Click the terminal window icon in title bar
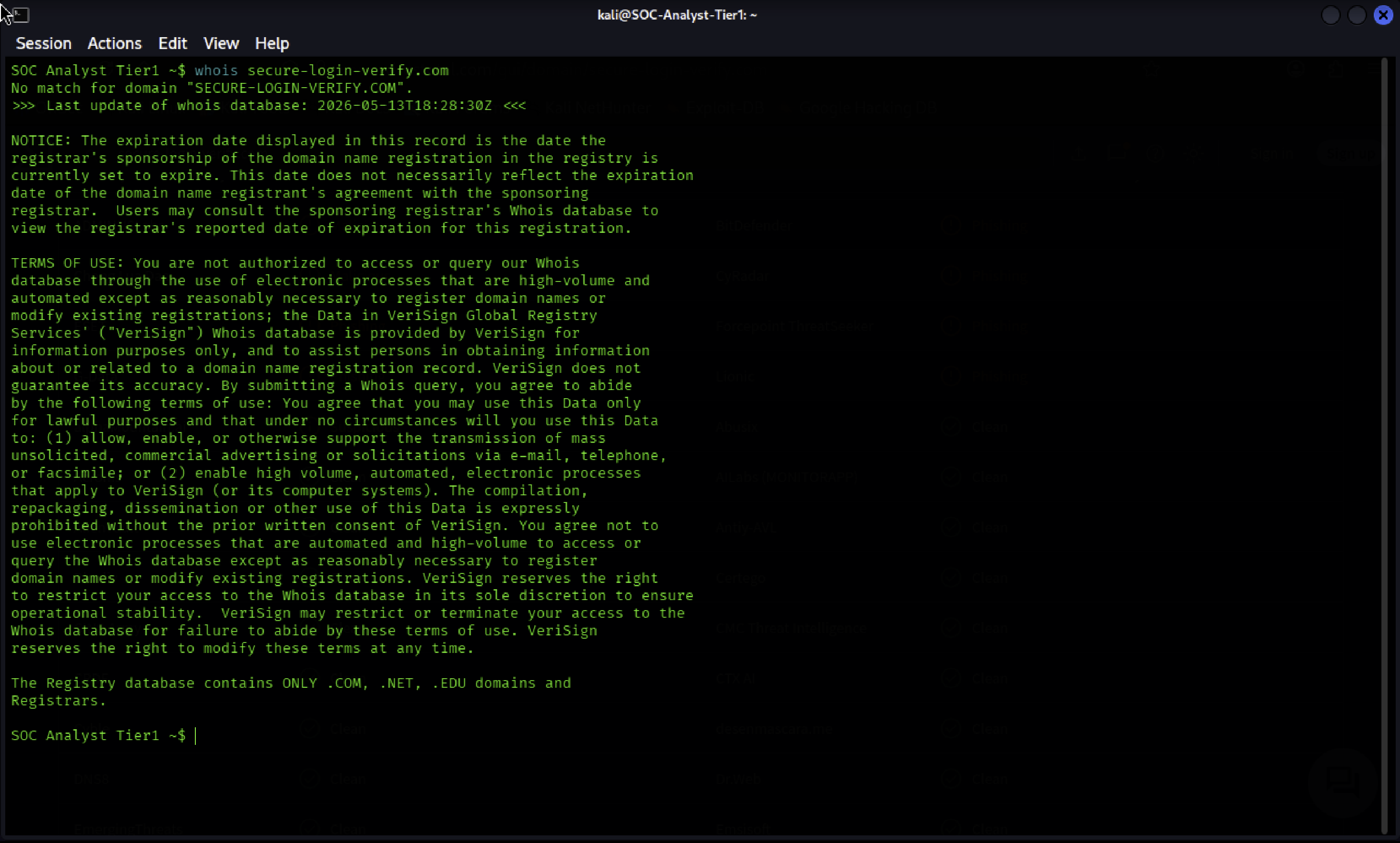Image resolution: width=1400 pixels, height=843 pixels. pos(20,15)
